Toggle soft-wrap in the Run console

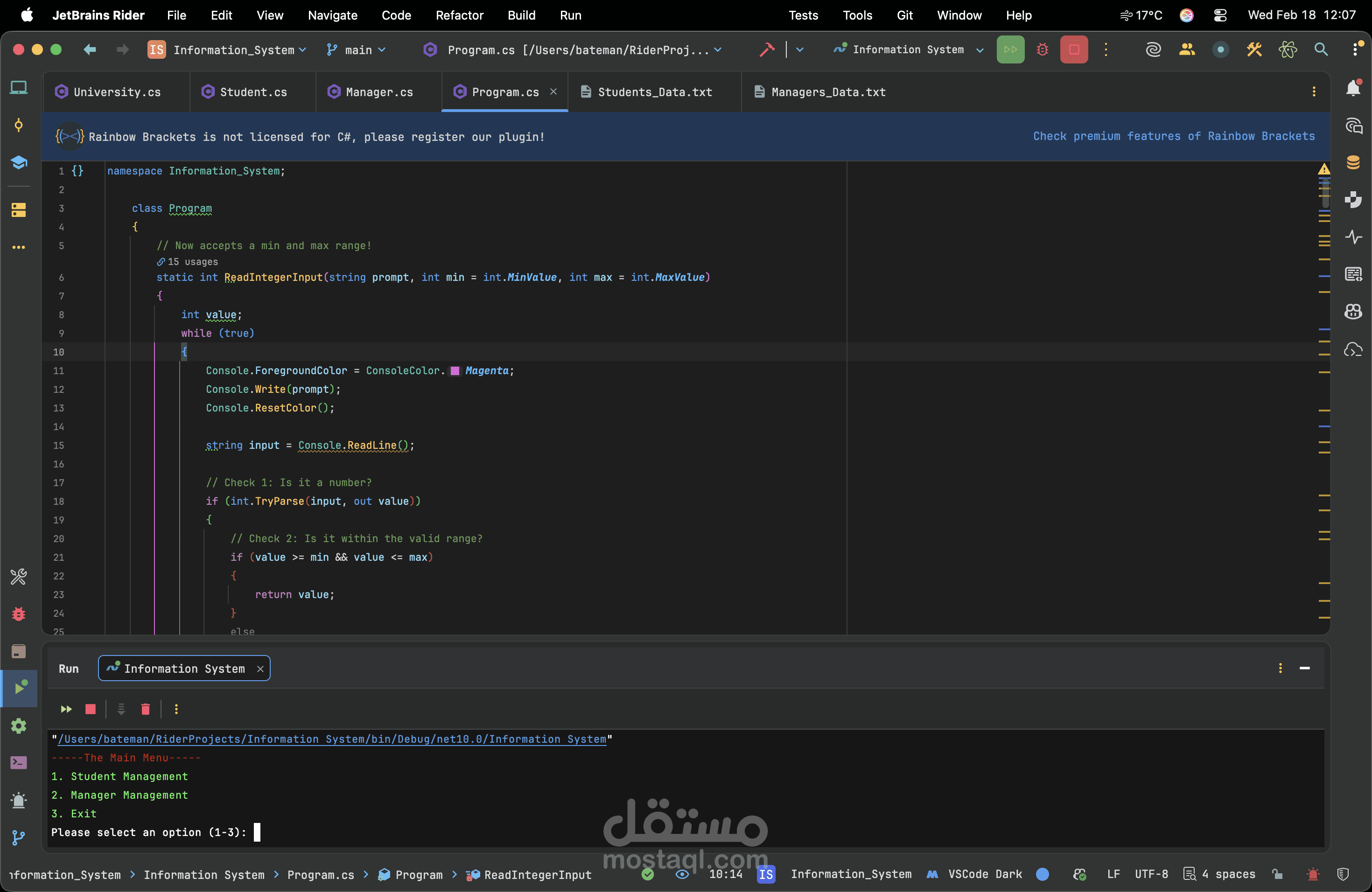(x=120, y=709)
